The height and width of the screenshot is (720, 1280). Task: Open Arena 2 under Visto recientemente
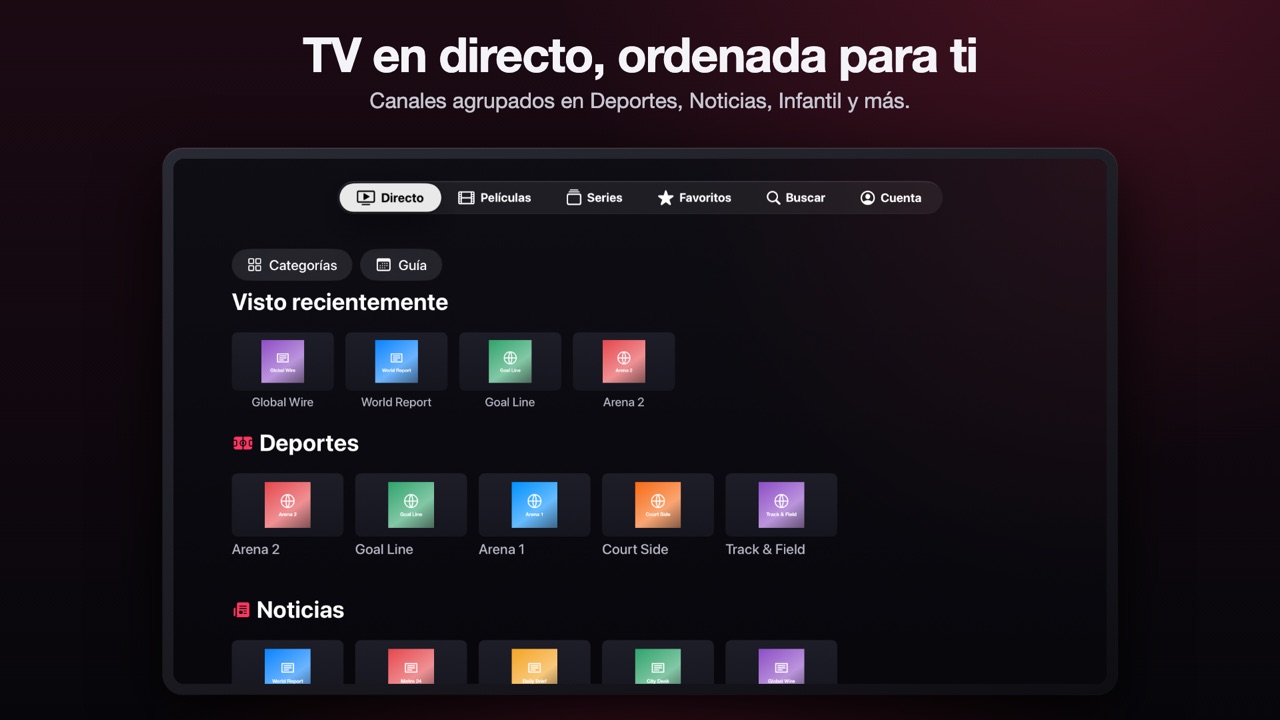tap(624, 361)
